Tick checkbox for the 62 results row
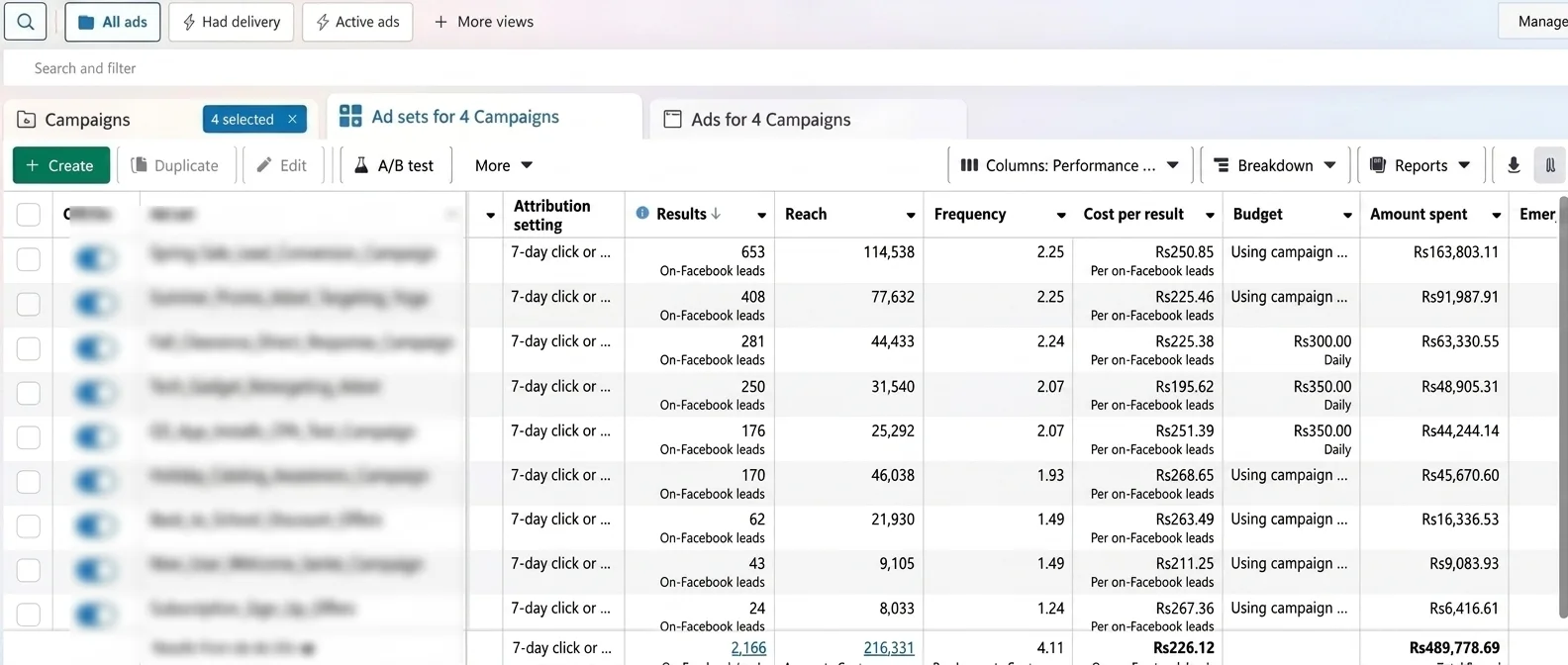The image size is (1568, 665). point(29,526)
